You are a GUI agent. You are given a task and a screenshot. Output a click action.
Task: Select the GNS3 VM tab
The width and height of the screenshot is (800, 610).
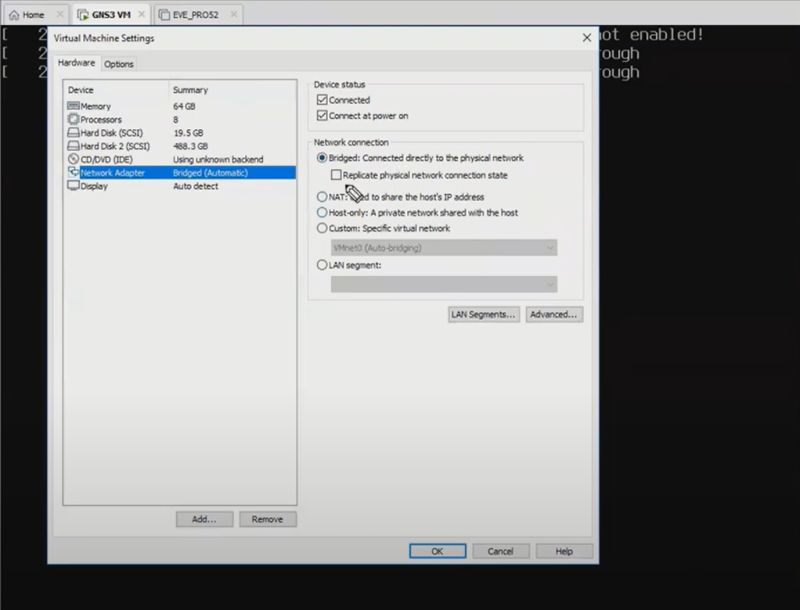tap(112, 15)
